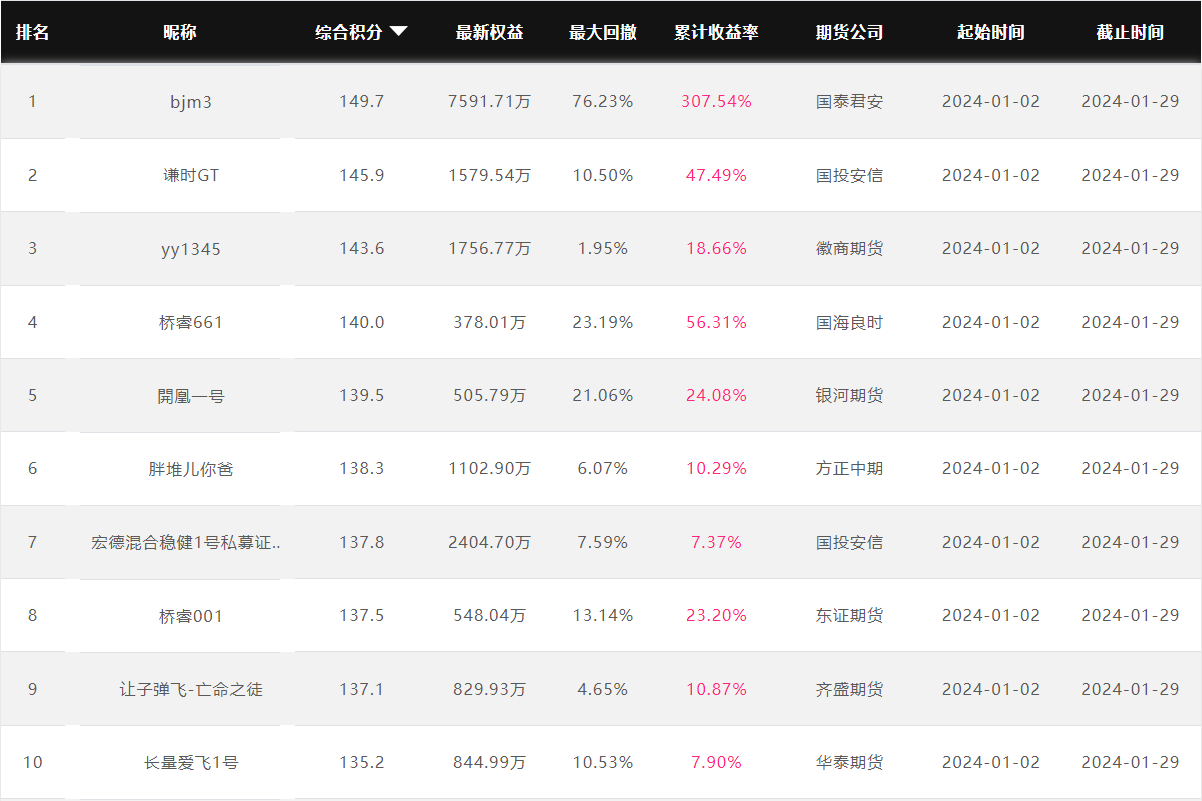Screen dimensions: 1202x801
Task: Click the rank number 1 cell
Action: tap(33, 102)
